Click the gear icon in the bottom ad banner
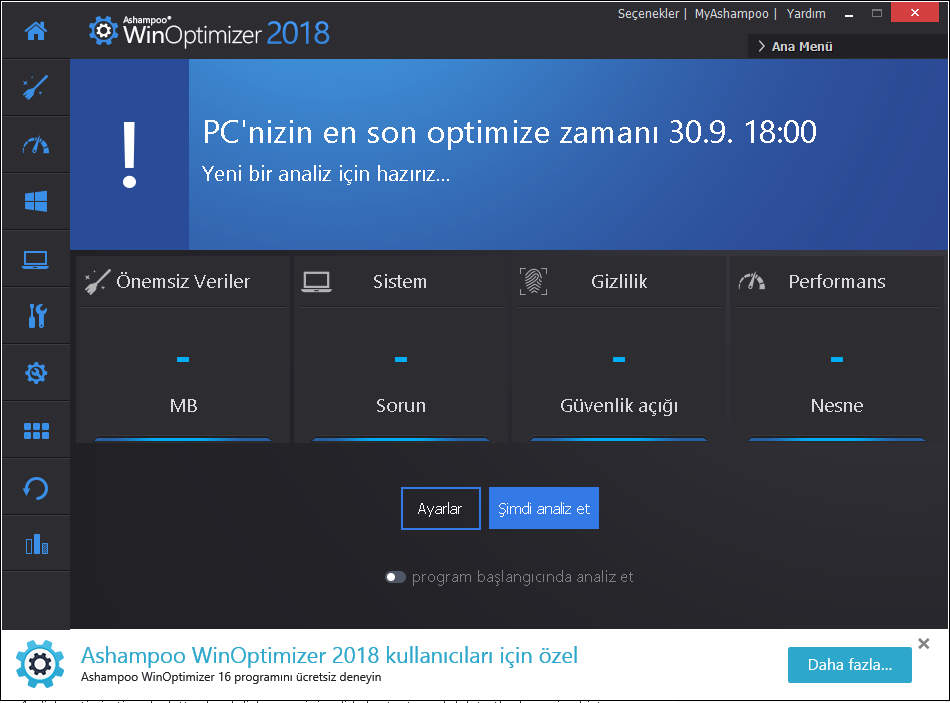950x703 pixels. (40, 664)
